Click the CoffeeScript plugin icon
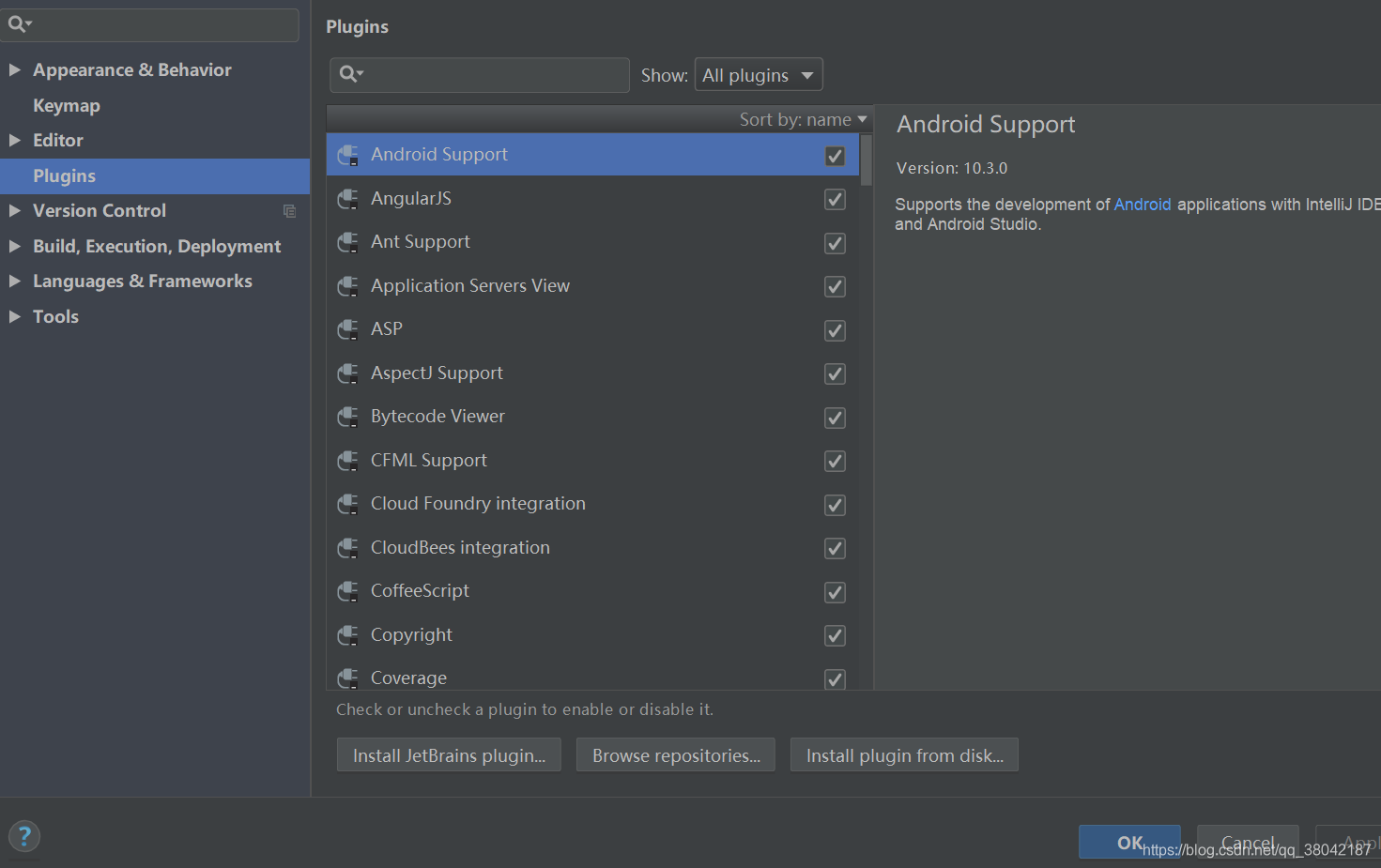1381x868 pixels. click(347, 591)
